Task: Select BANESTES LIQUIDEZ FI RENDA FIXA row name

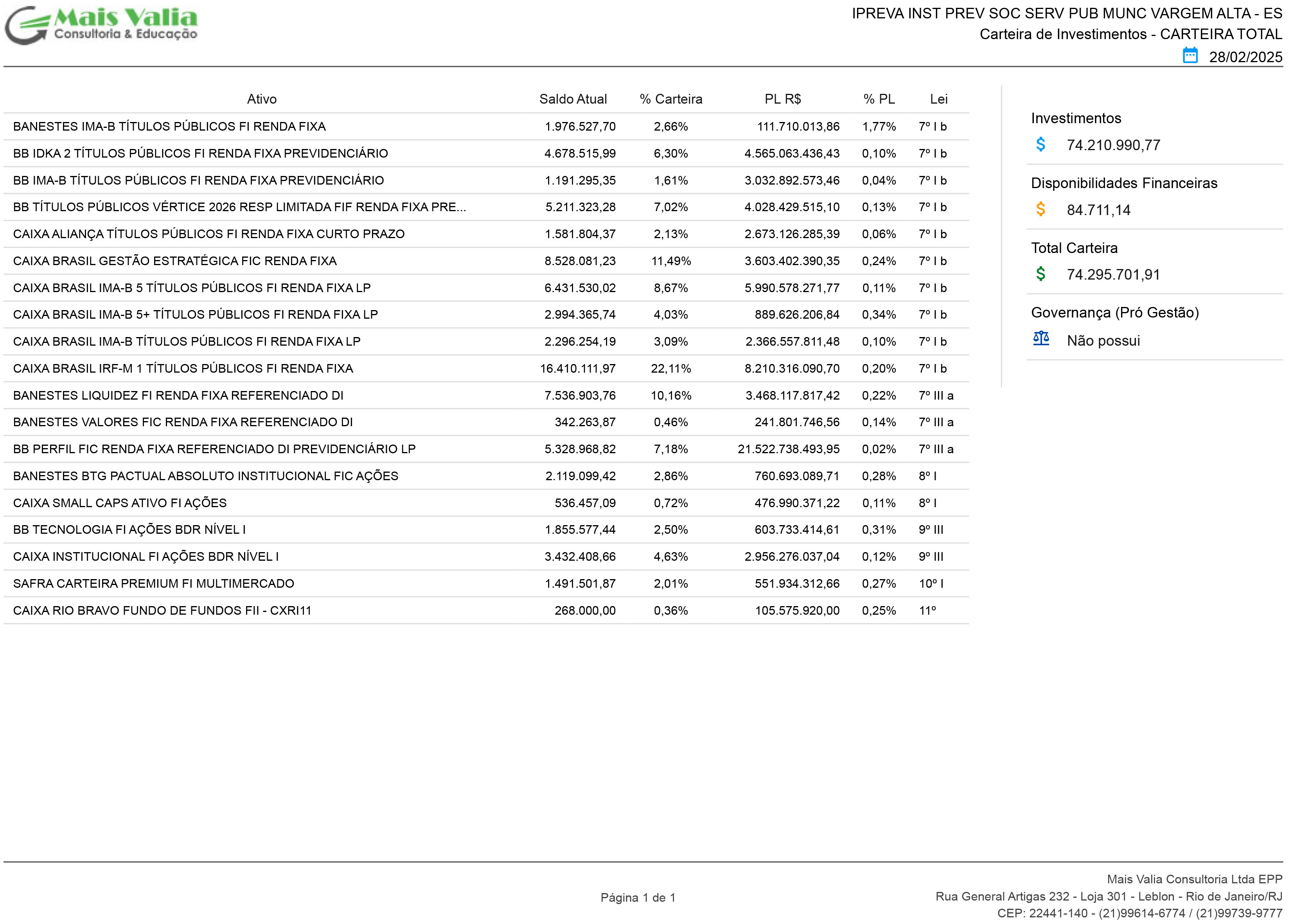Action: point(178,395)
